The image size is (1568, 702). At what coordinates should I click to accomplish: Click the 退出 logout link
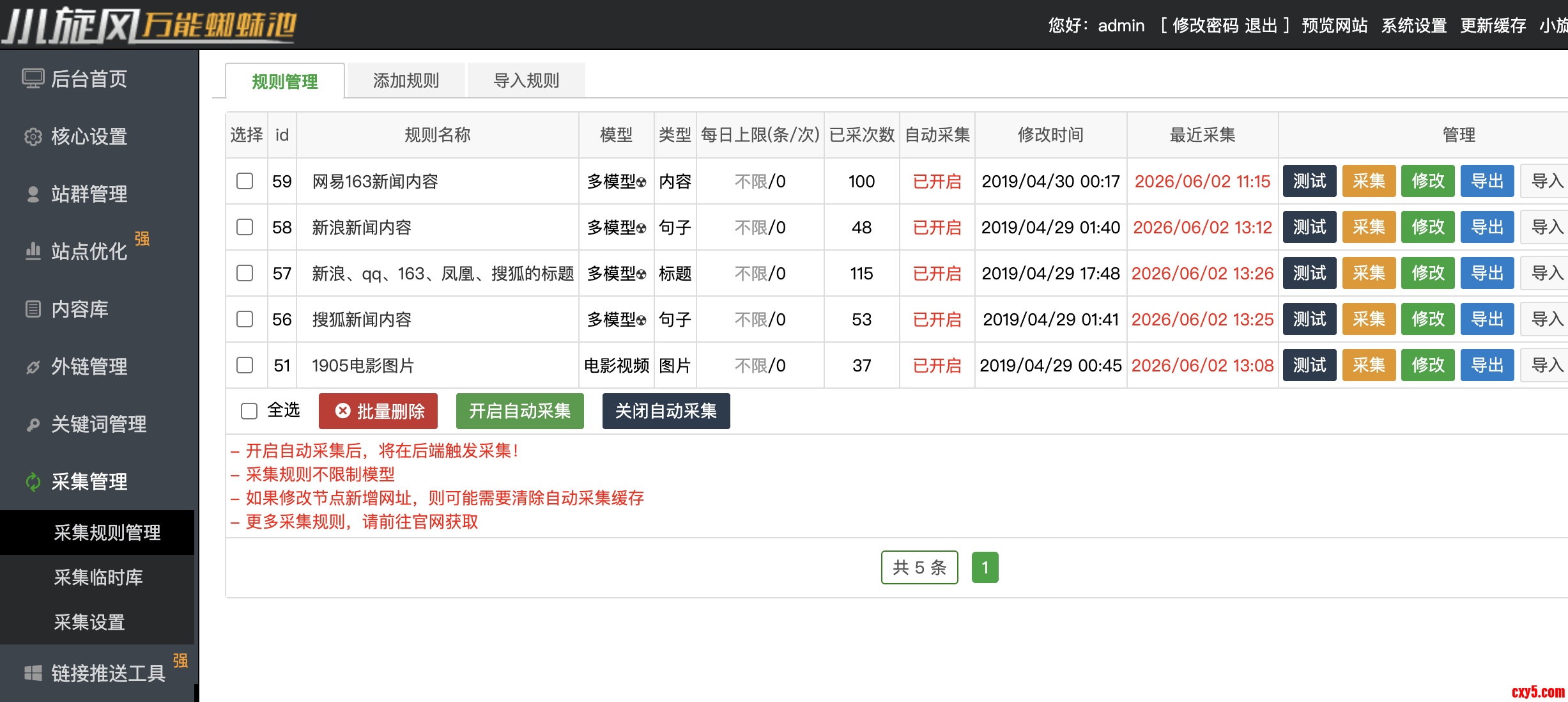(1261, 26)
